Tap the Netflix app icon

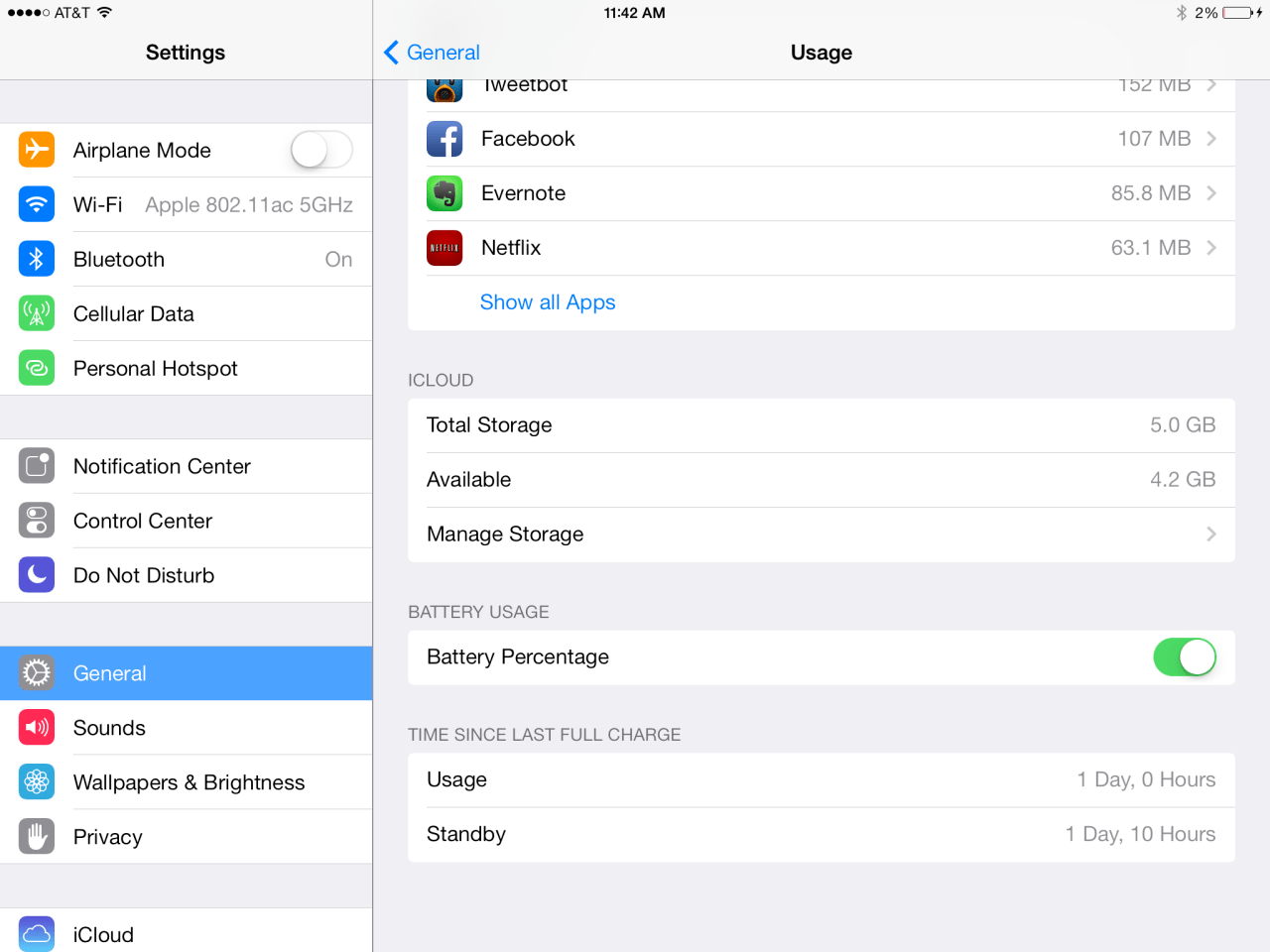pos(444,248)
